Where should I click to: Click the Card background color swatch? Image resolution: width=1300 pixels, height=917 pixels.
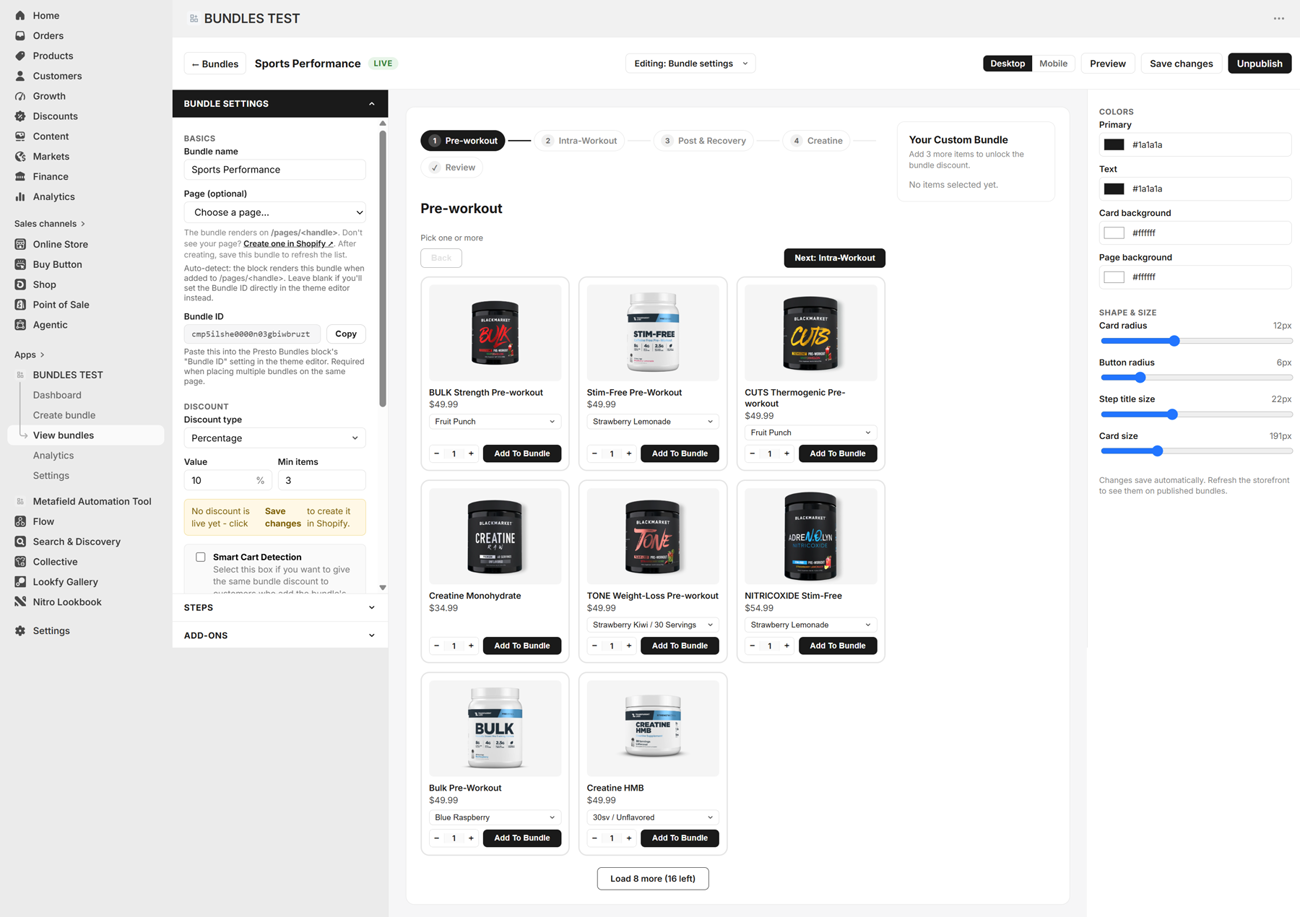(1114, 232)
